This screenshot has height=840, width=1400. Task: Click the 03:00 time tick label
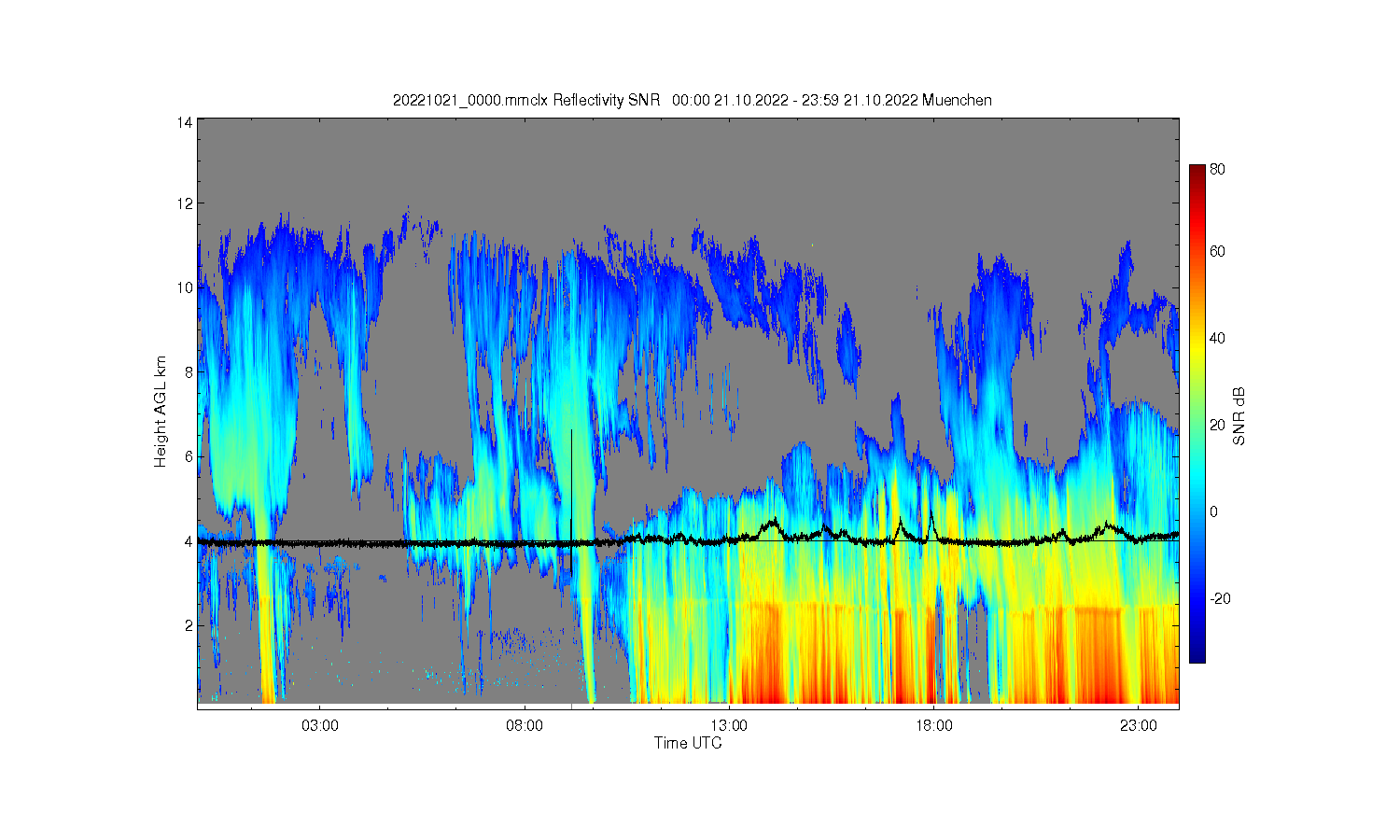pyautogui.click(x=320, y=725)
